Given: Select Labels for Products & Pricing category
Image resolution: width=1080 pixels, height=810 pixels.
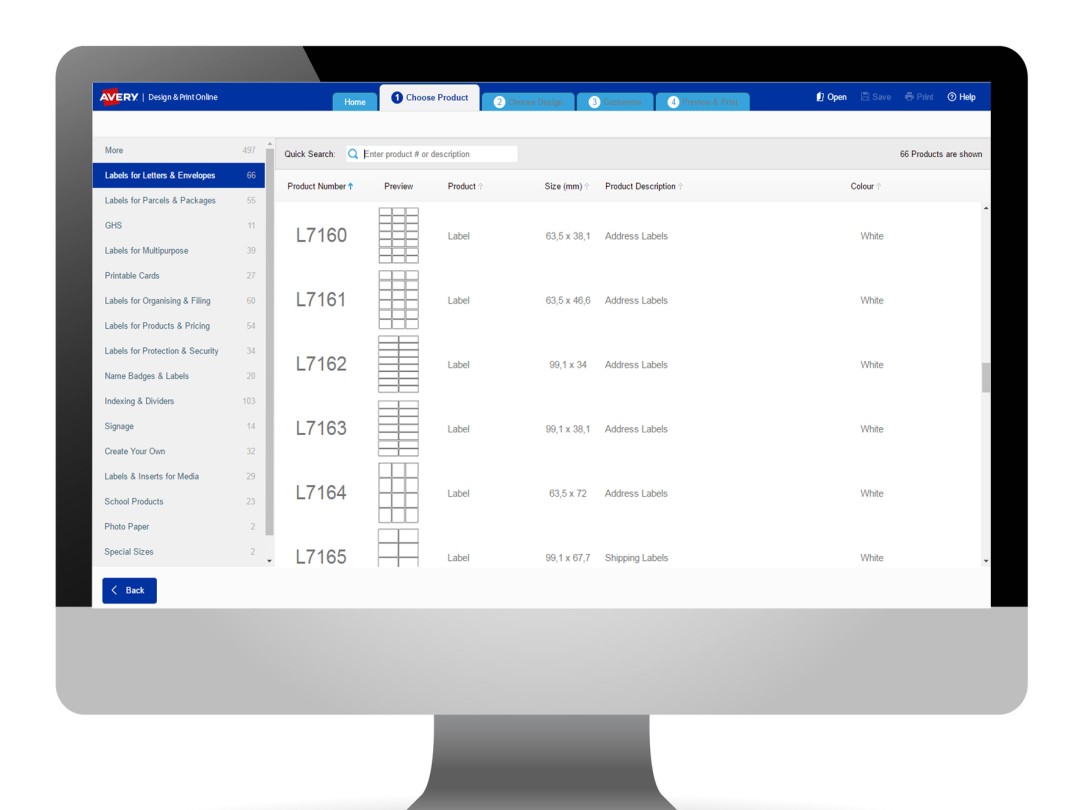Looking at the screenshot, I should [x=179, y=326].
